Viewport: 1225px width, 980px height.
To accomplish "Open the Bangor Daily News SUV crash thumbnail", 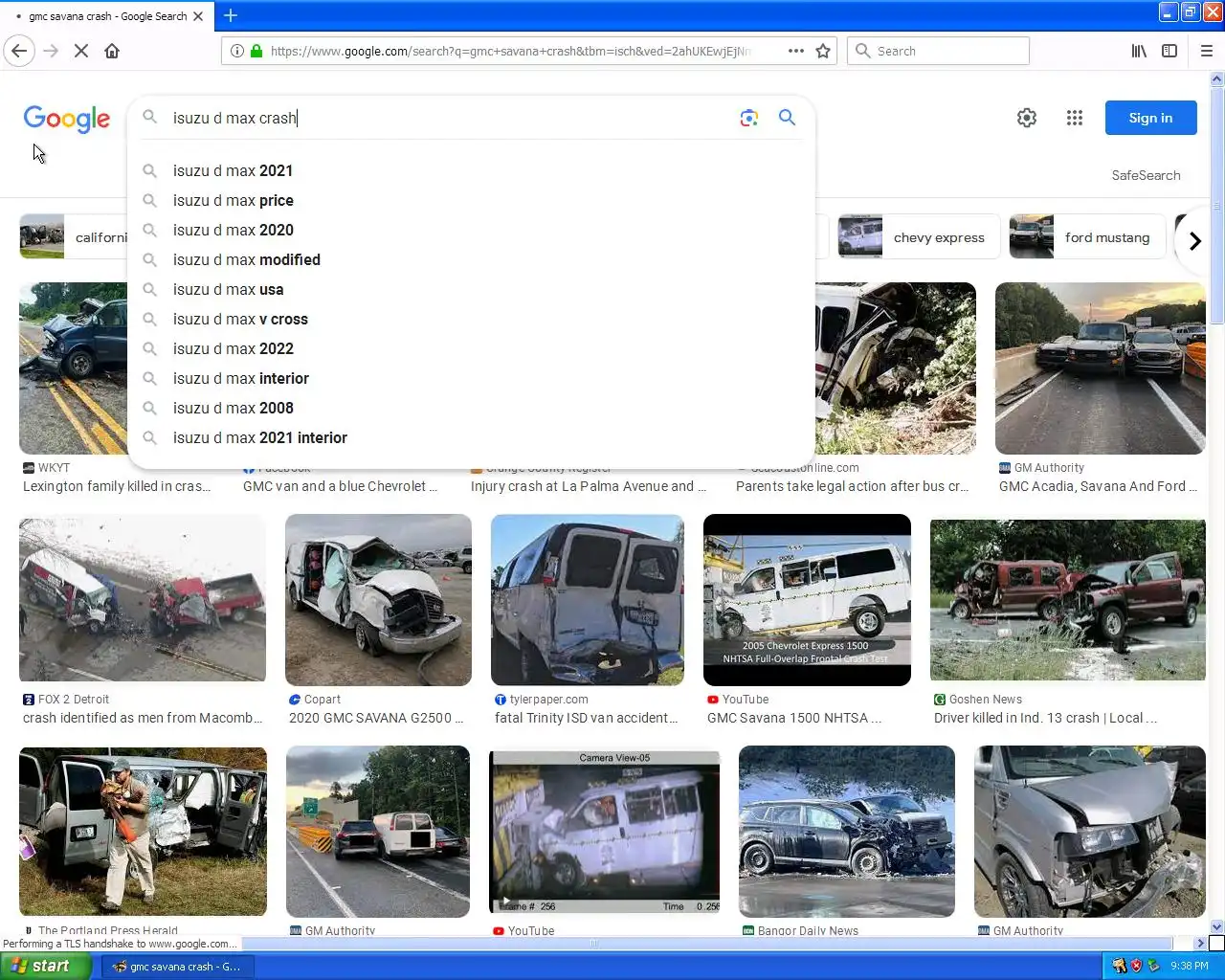I will (847, 832).
